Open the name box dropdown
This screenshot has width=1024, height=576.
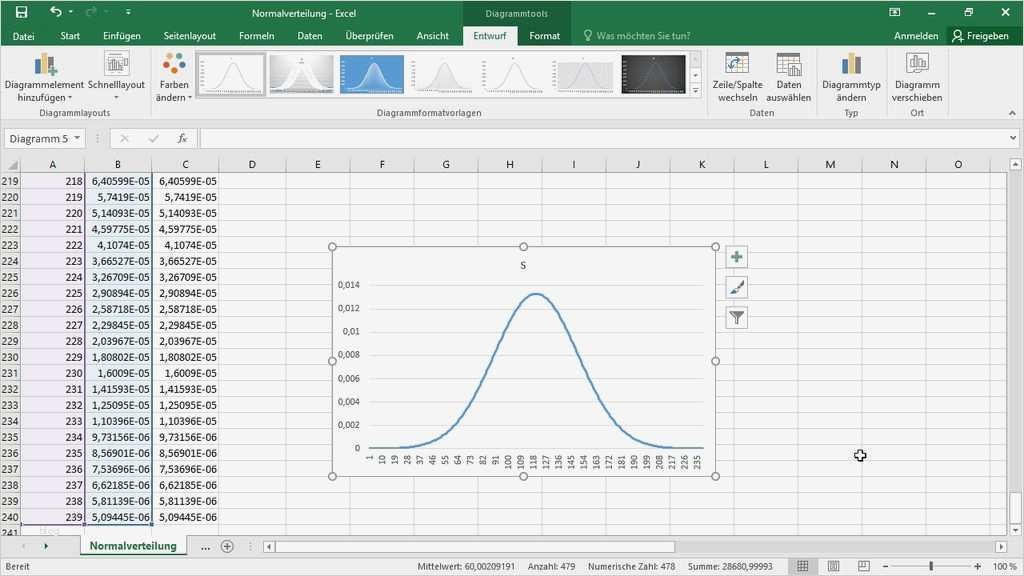click(77, 139)
